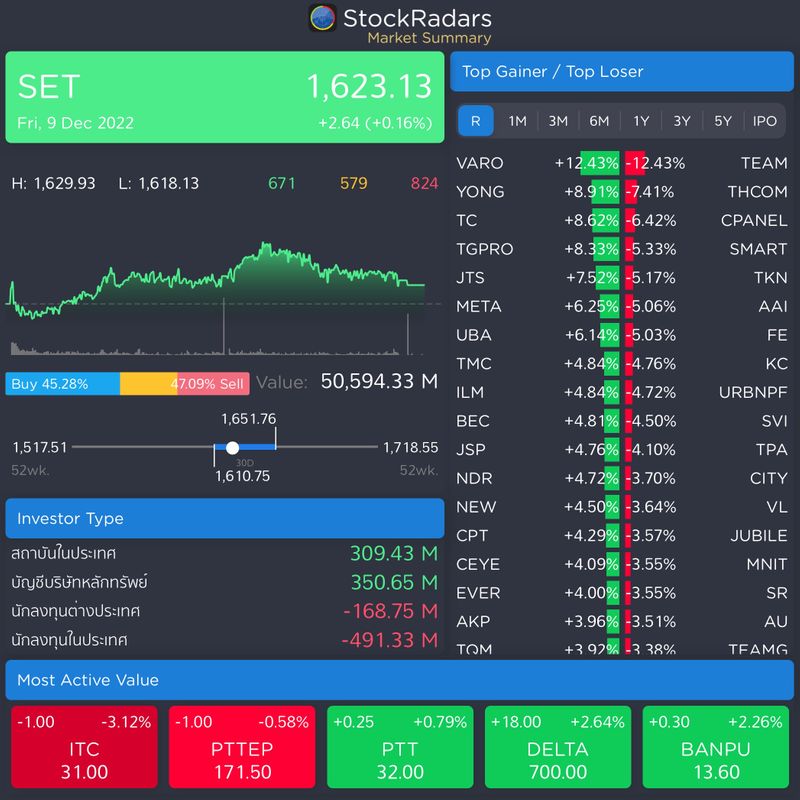Click the 30D marker on 52-week slider

232,448
